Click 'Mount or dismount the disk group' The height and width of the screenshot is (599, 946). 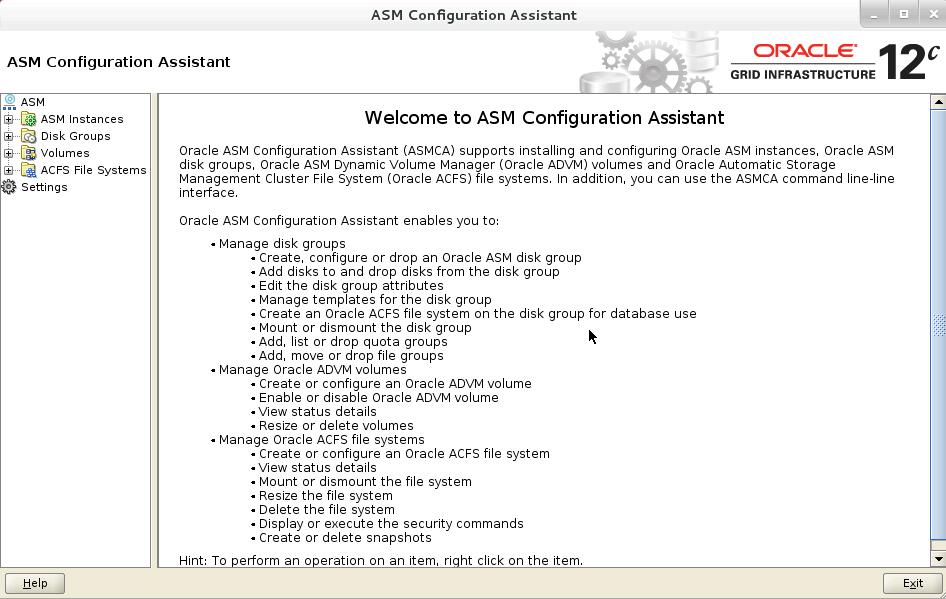[x=365, y=328]
